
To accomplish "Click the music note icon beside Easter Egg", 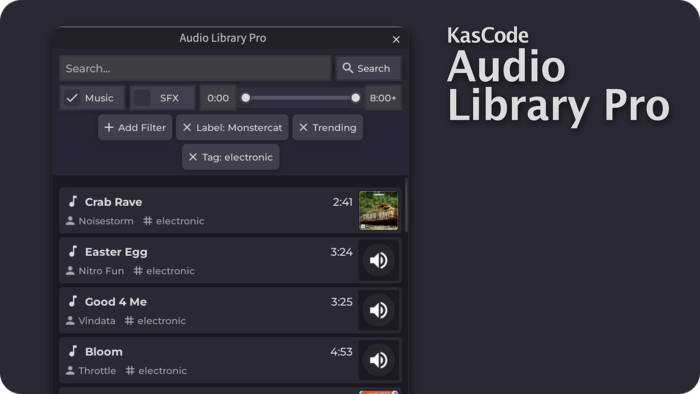I will (73, 252).
